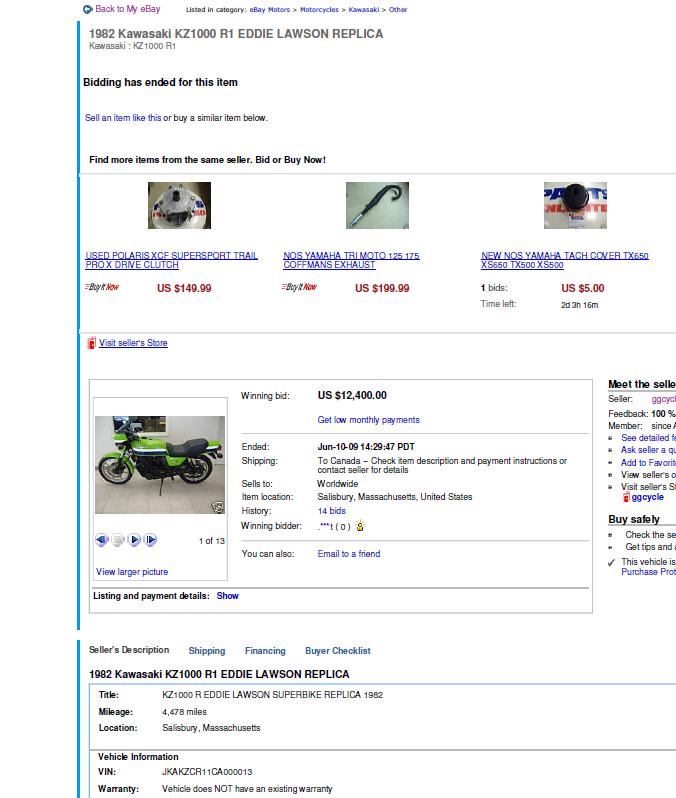The image size is (676, 798).
Task: Open the ggcycle store link with red icon
Action: pos(647,497)
